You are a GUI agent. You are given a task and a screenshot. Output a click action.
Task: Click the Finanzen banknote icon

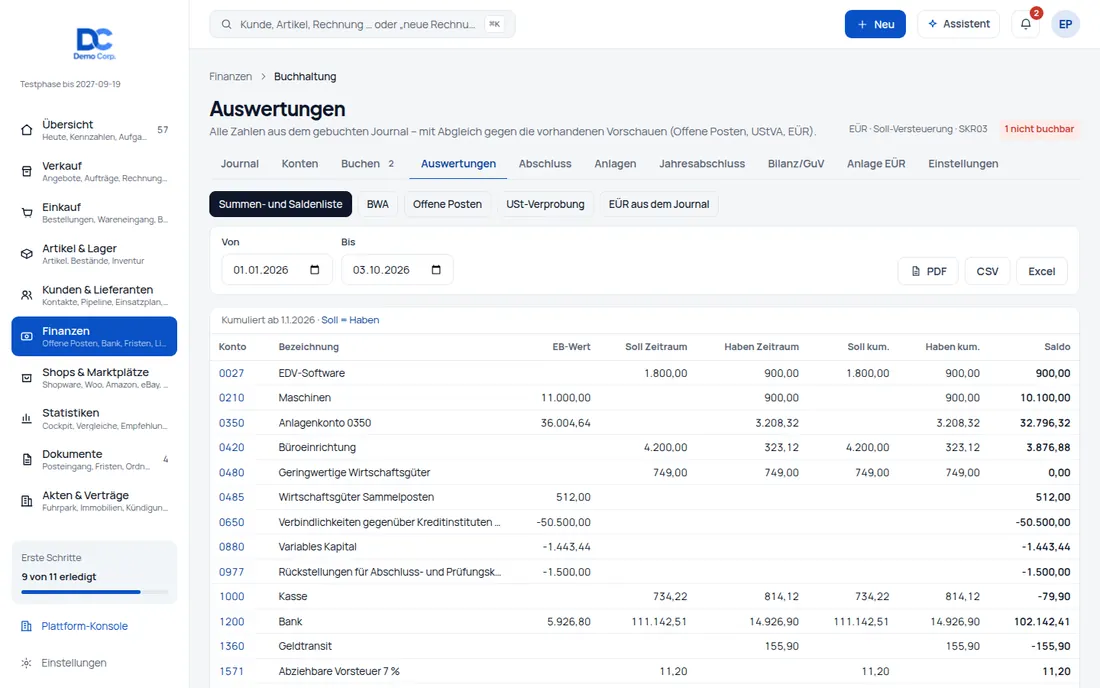(27, 337)
